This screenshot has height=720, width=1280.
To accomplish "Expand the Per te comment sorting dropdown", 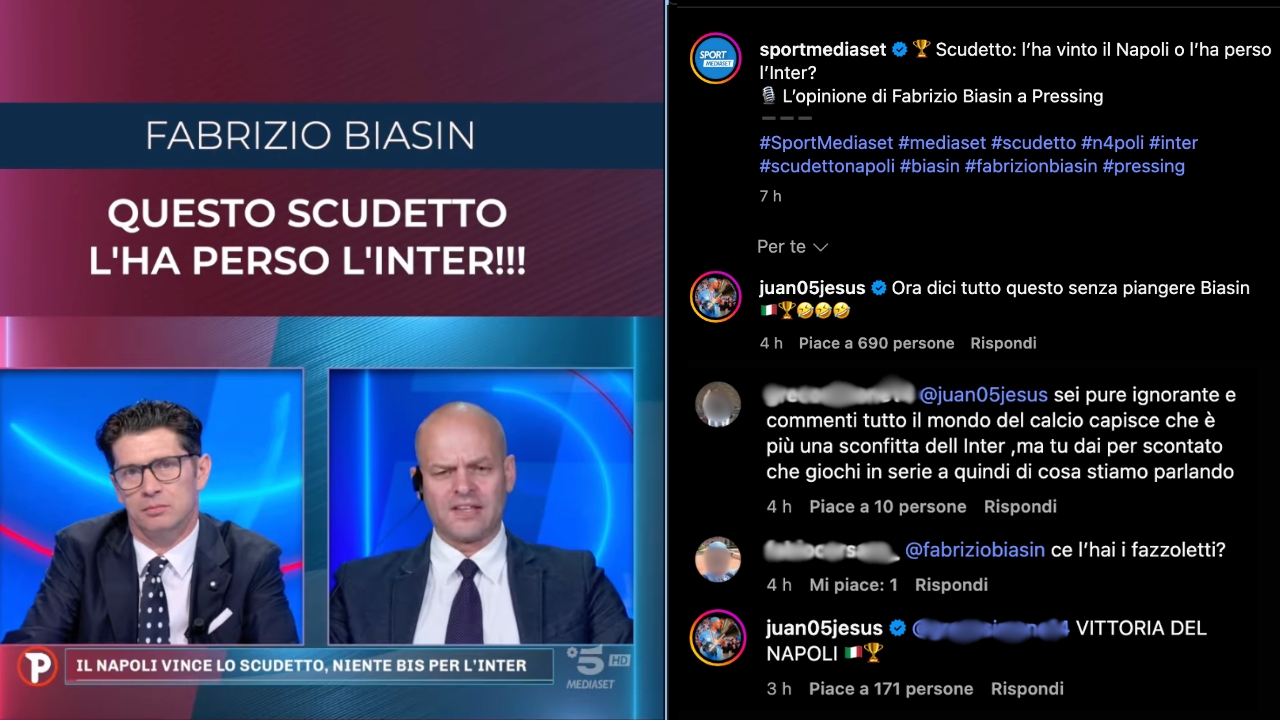I will [x=792, y=246].
